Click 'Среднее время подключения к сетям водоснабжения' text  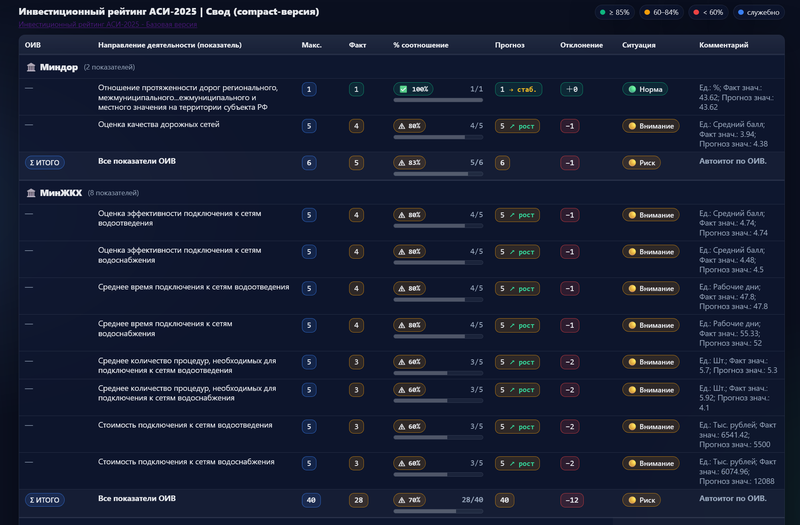pyautogui.click(x=165, y=329)
